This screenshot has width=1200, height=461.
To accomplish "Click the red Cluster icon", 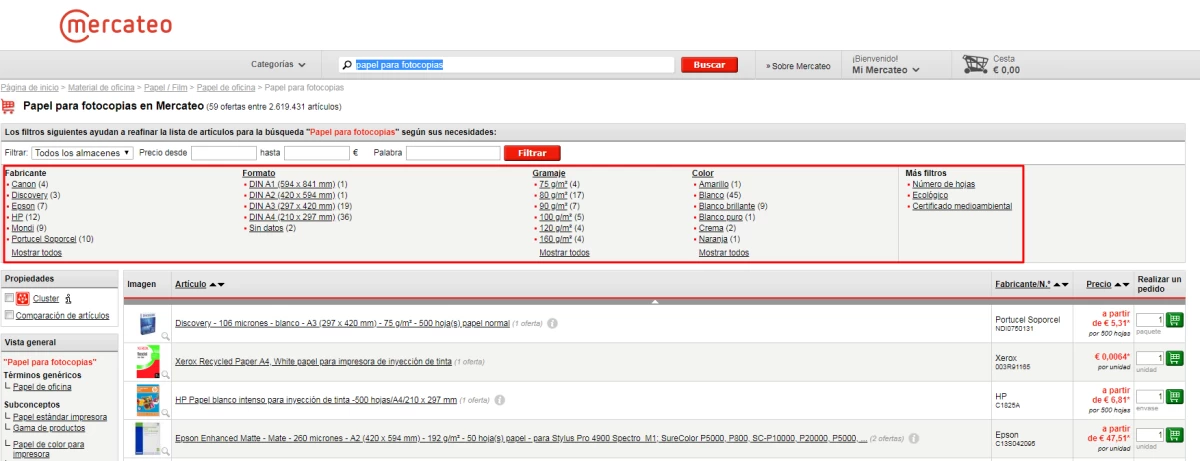I will [24, 298].
